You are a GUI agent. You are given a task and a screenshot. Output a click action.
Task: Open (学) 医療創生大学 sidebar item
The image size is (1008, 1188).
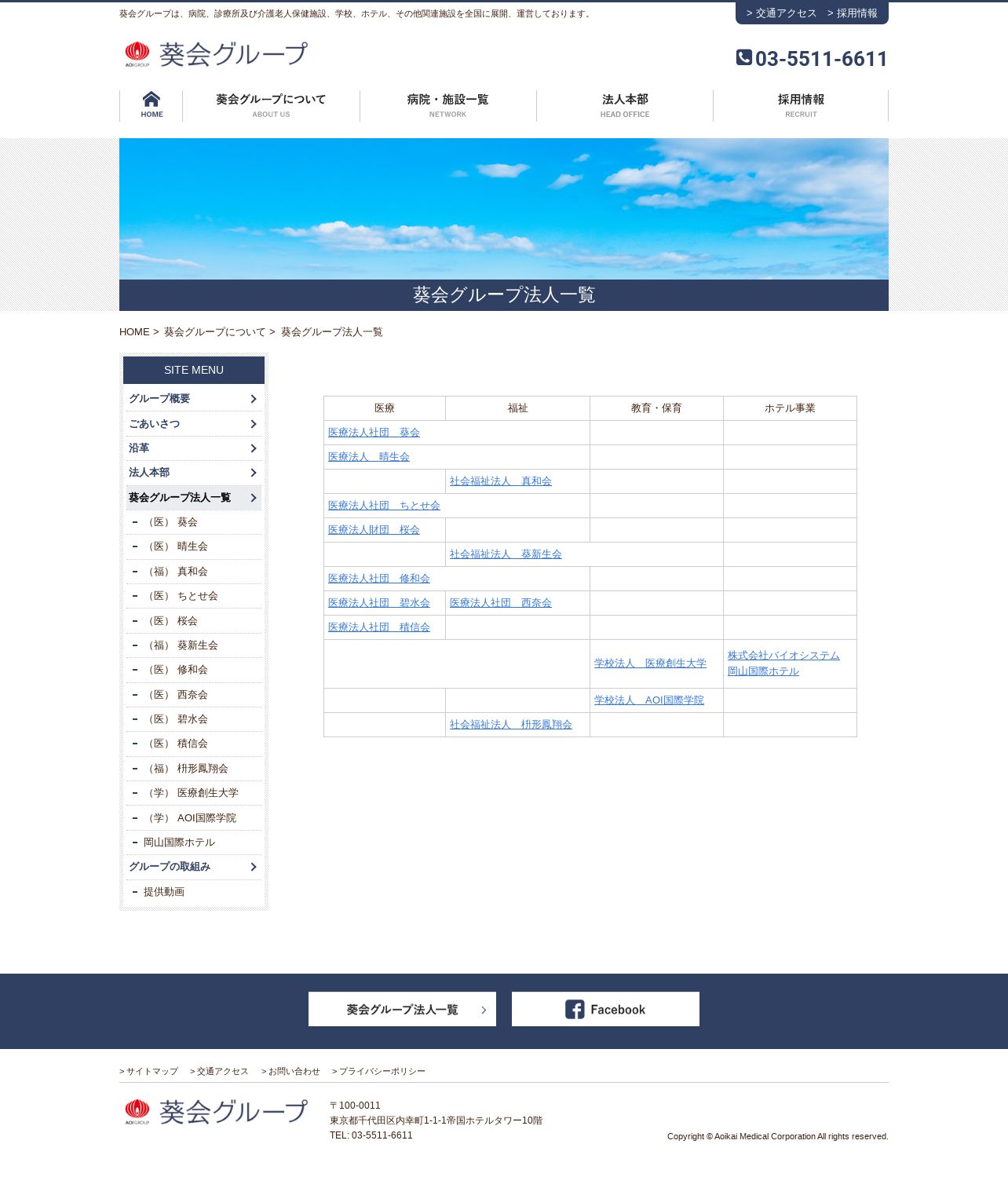tap(193, 793)
